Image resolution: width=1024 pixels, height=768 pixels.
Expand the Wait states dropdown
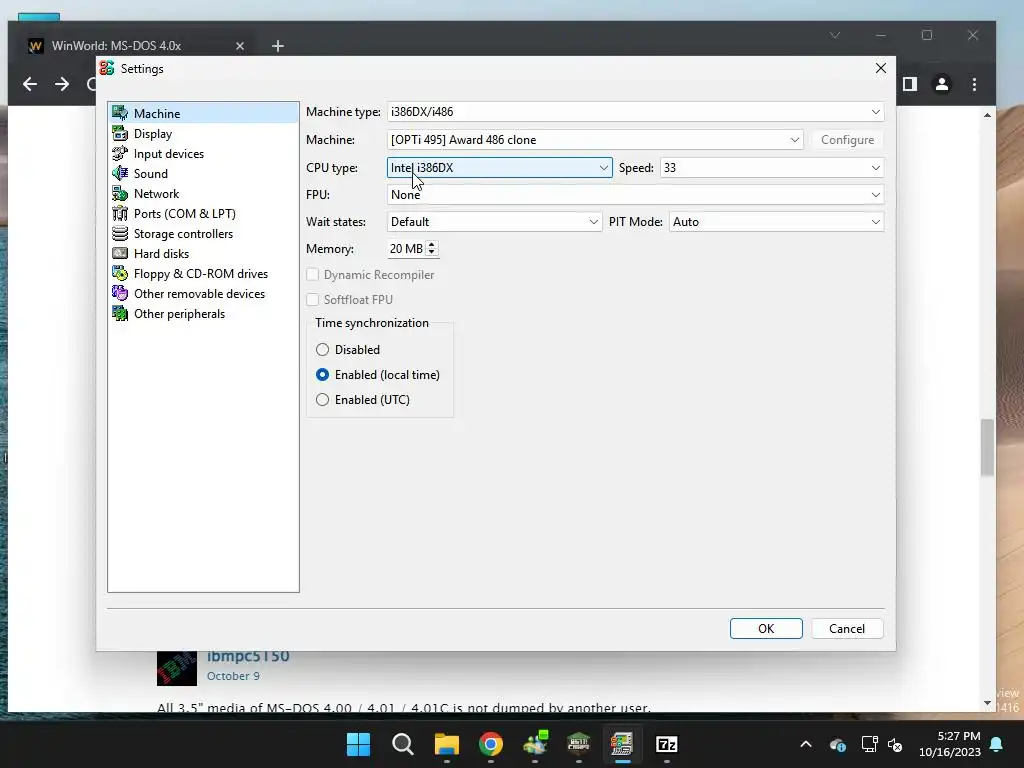(494, 222)
